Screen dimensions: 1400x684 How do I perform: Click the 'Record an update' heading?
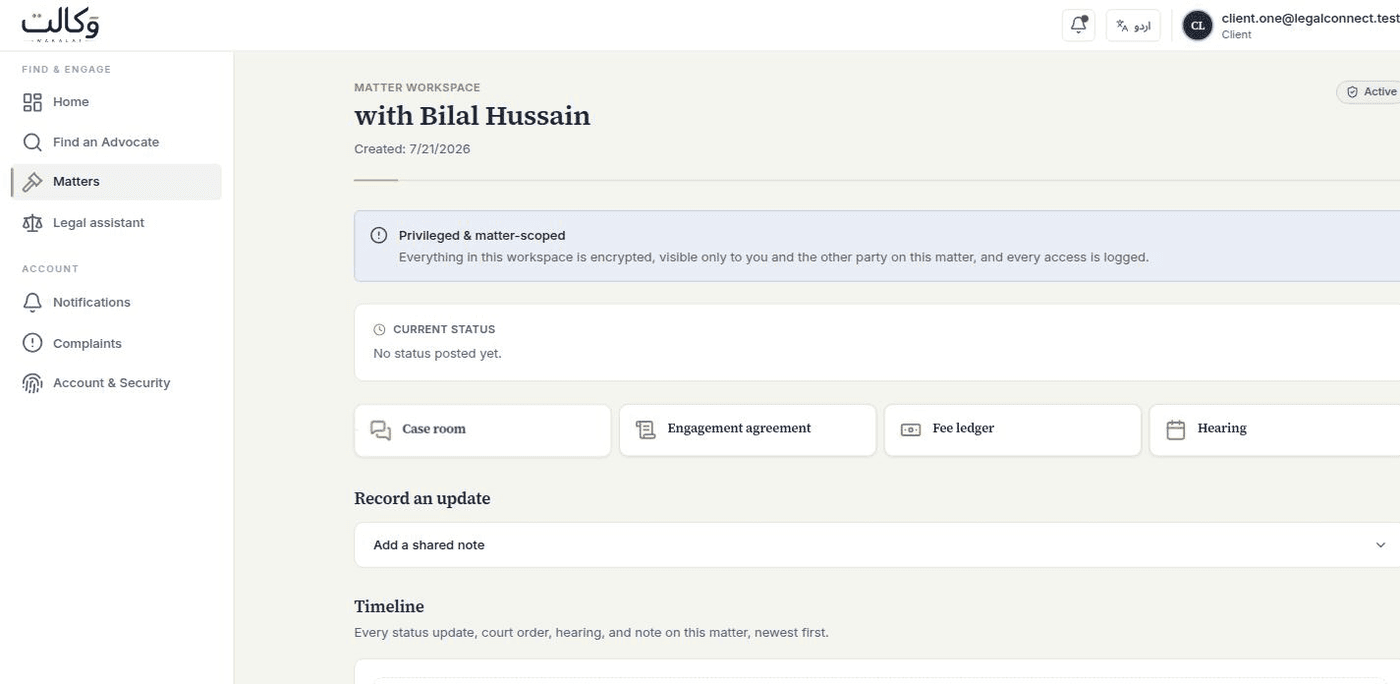point(422,499)
